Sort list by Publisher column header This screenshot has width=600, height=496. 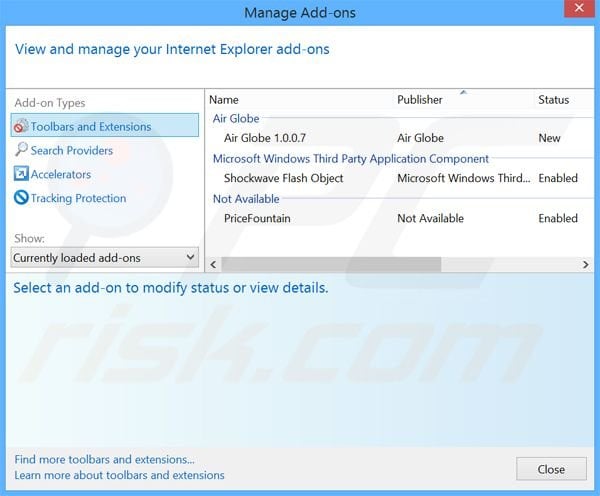[x=419, y=100]
